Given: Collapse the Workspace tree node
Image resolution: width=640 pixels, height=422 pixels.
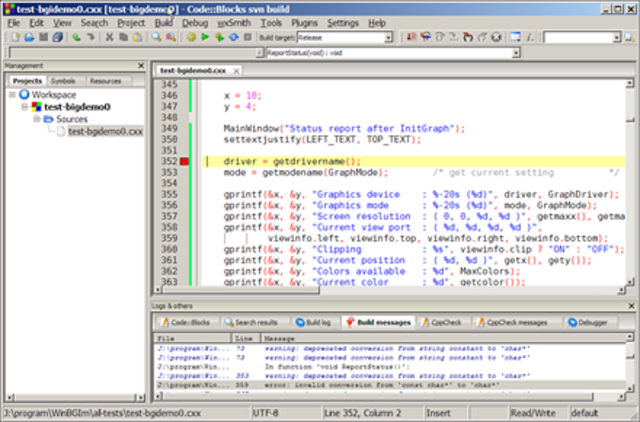Looking at the screenshot, I should (x=12, y=95).
